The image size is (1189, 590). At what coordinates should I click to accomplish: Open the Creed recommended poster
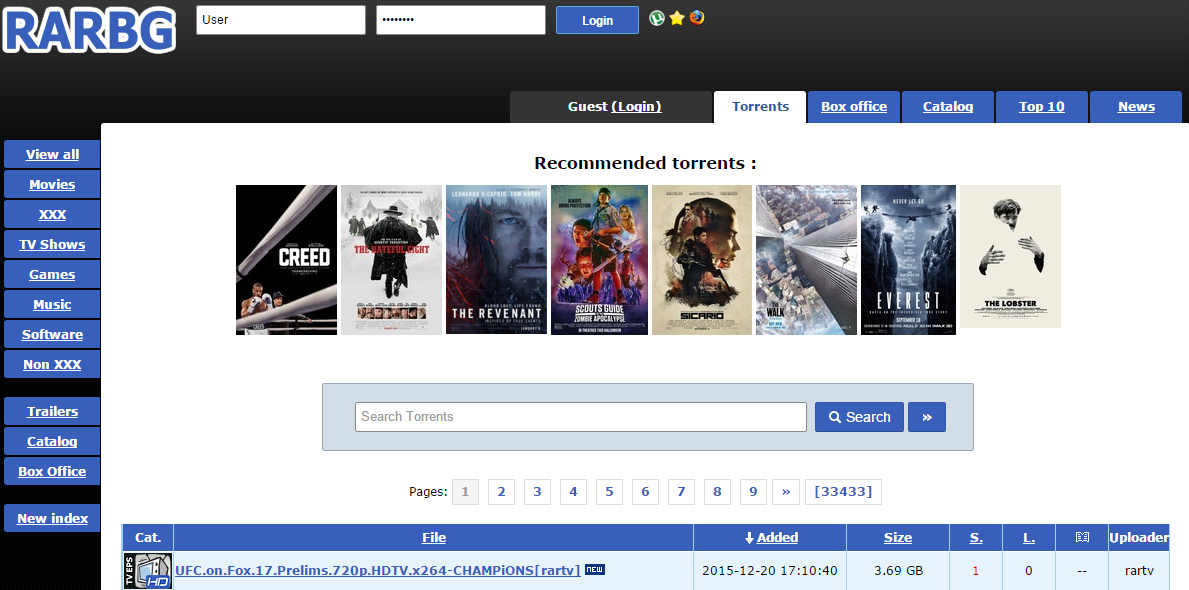(x=287, y=259)
